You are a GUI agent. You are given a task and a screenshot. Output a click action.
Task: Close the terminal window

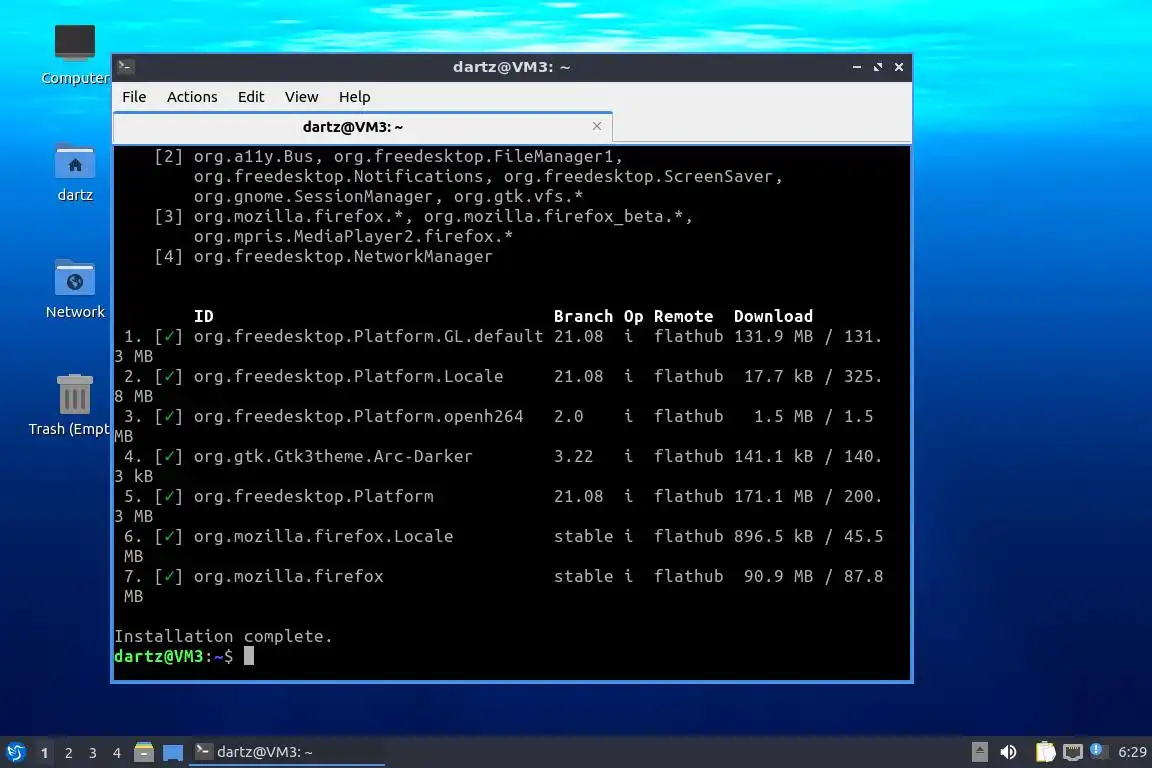click(x=899, y=67)
